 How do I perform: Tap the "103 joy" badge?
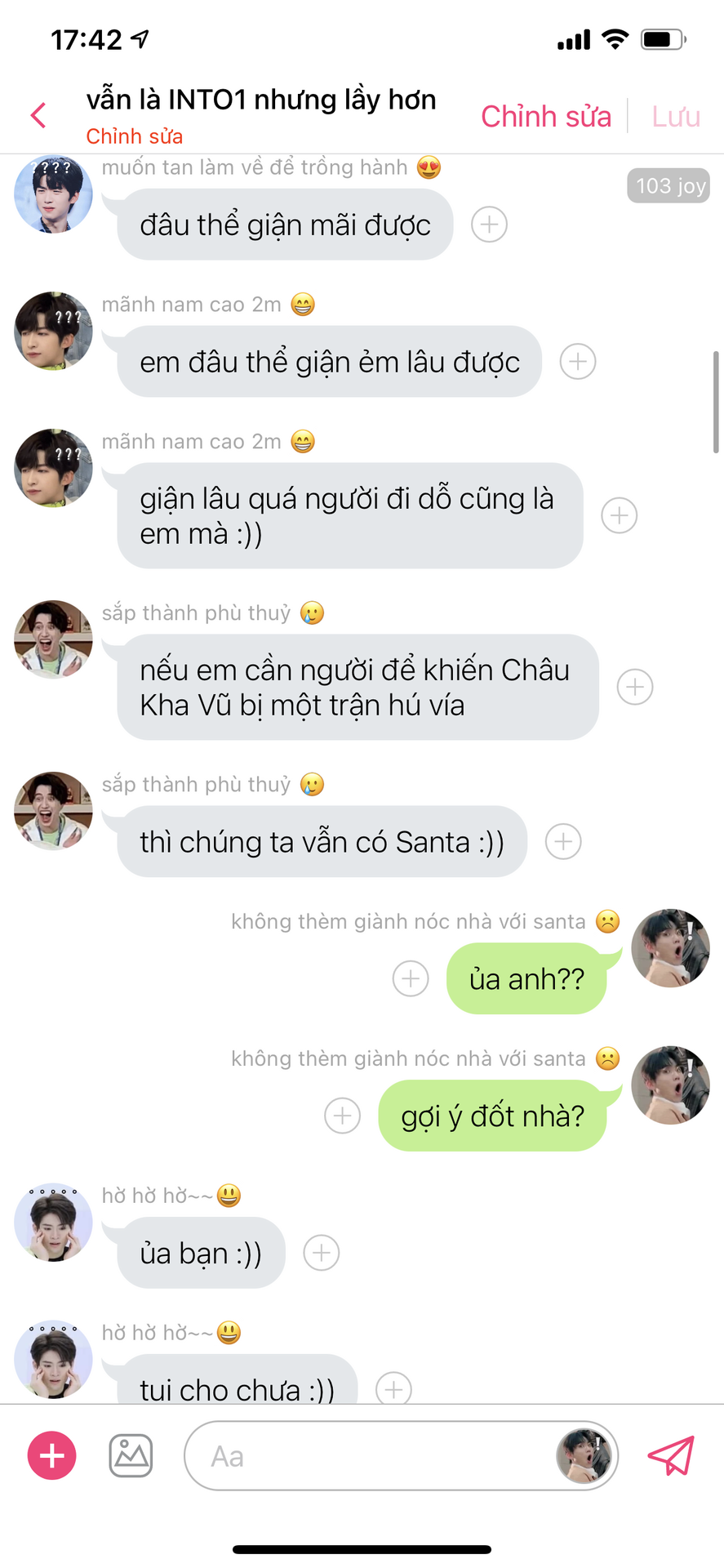point(668,186)
